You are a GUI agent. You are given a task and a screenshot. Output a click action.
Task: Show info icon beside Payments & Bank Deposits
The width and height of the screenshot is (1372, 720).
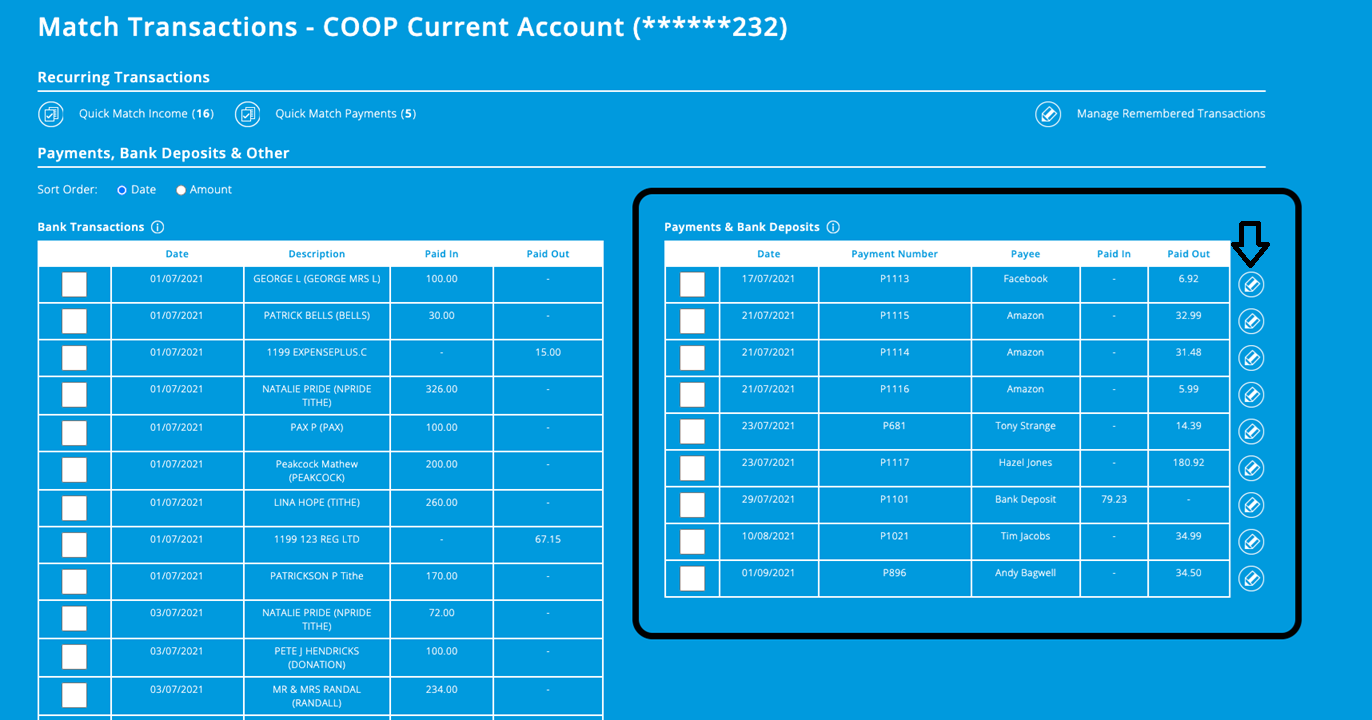click(833, 227)
